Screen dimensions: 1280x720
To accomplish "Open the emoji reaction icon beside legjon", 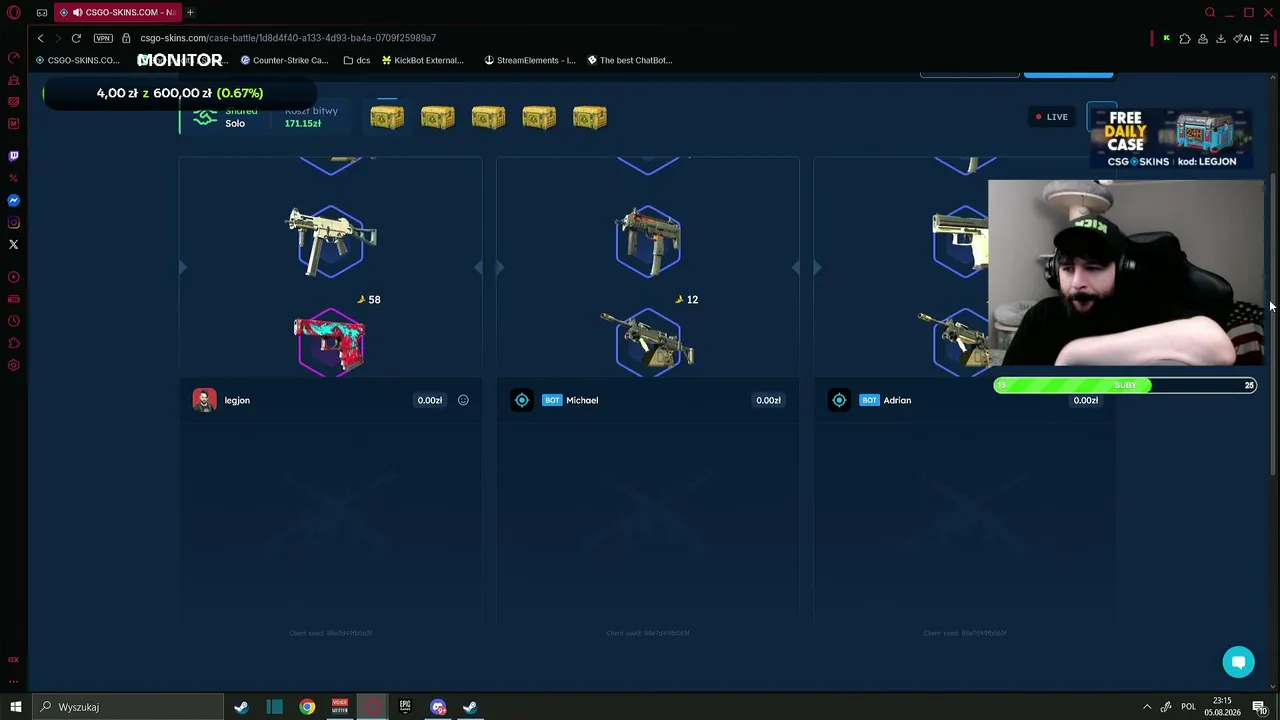I will pyautogui.click(x=463, y=400).
